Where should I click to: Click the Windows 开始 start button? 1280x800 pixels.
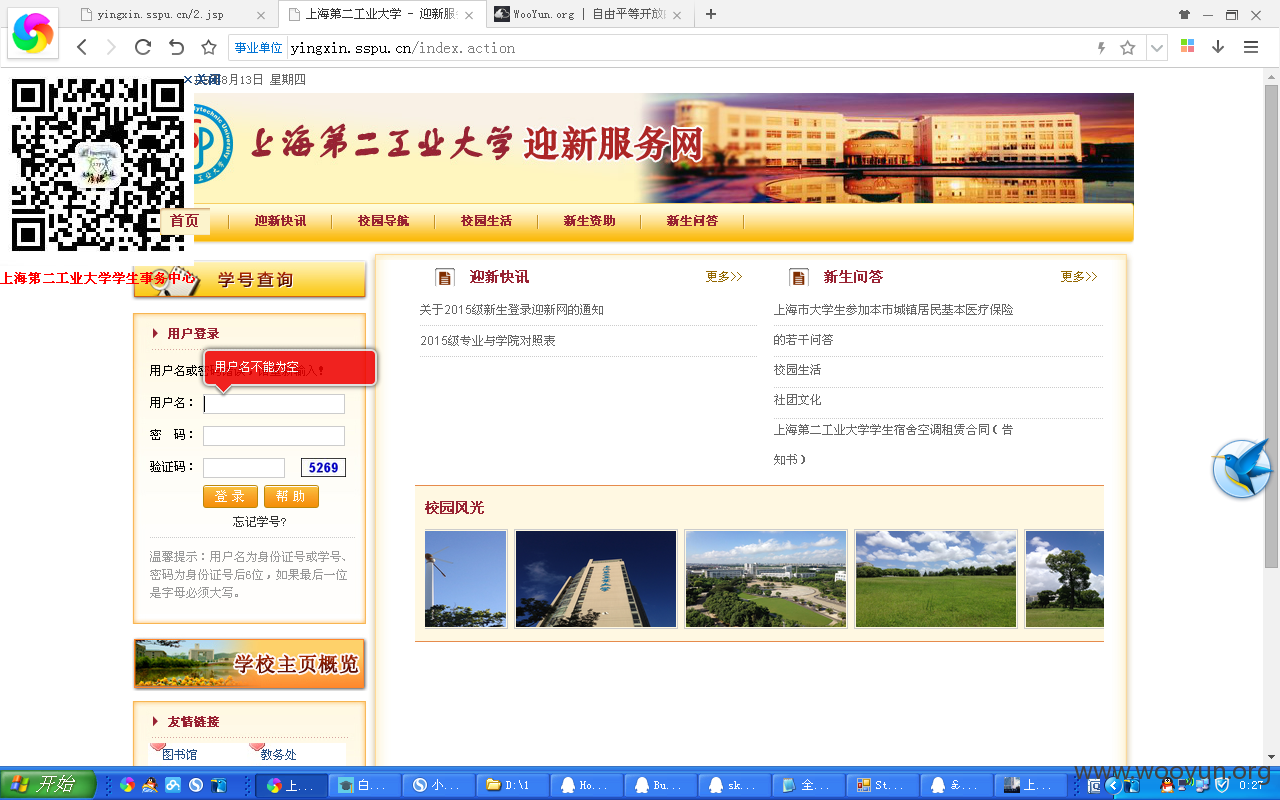[x=48, y=785]
